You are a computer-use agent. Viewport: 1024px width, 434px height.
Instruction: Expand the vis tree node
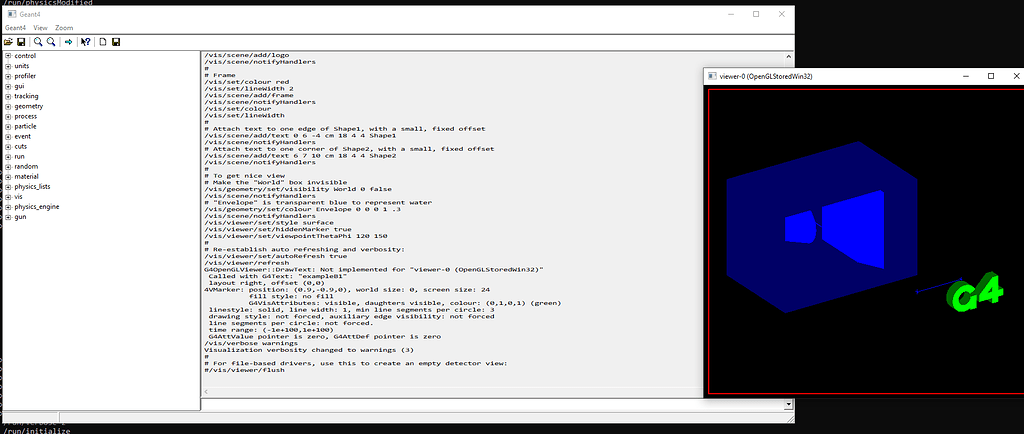point(8,196)
